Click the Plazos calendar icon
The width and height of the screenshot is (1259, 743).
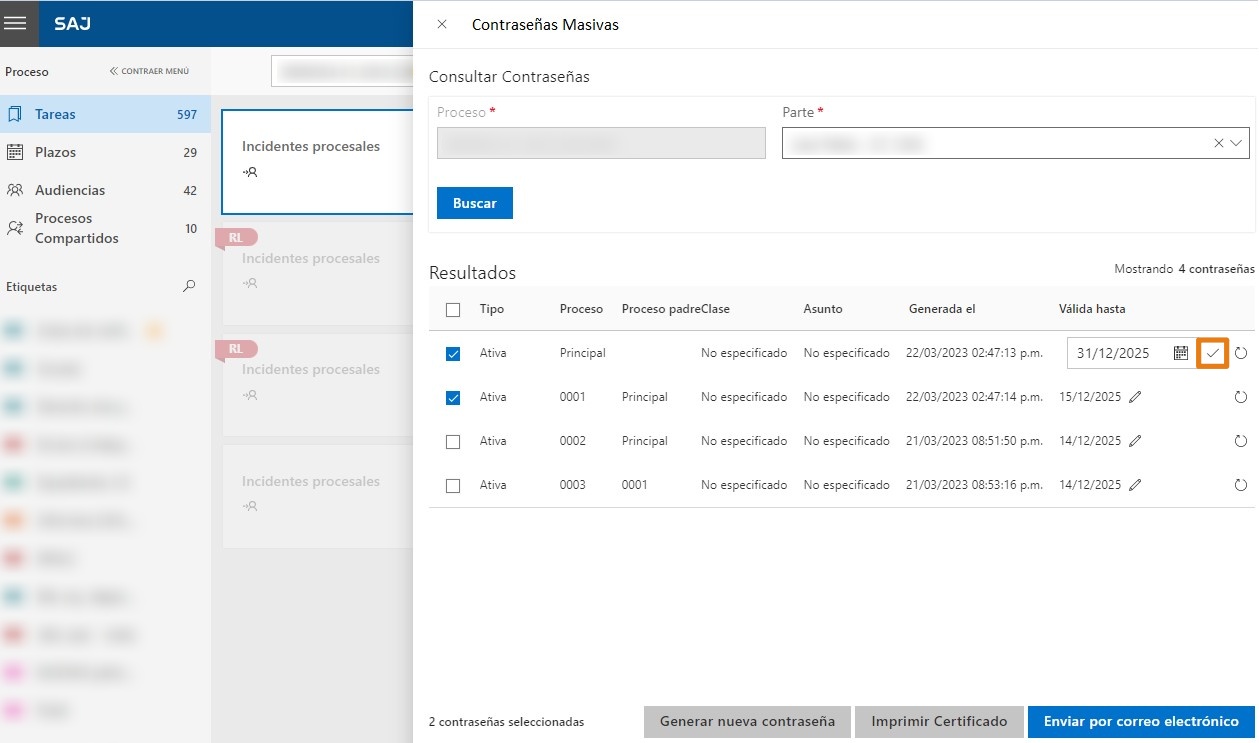[15, 152]
